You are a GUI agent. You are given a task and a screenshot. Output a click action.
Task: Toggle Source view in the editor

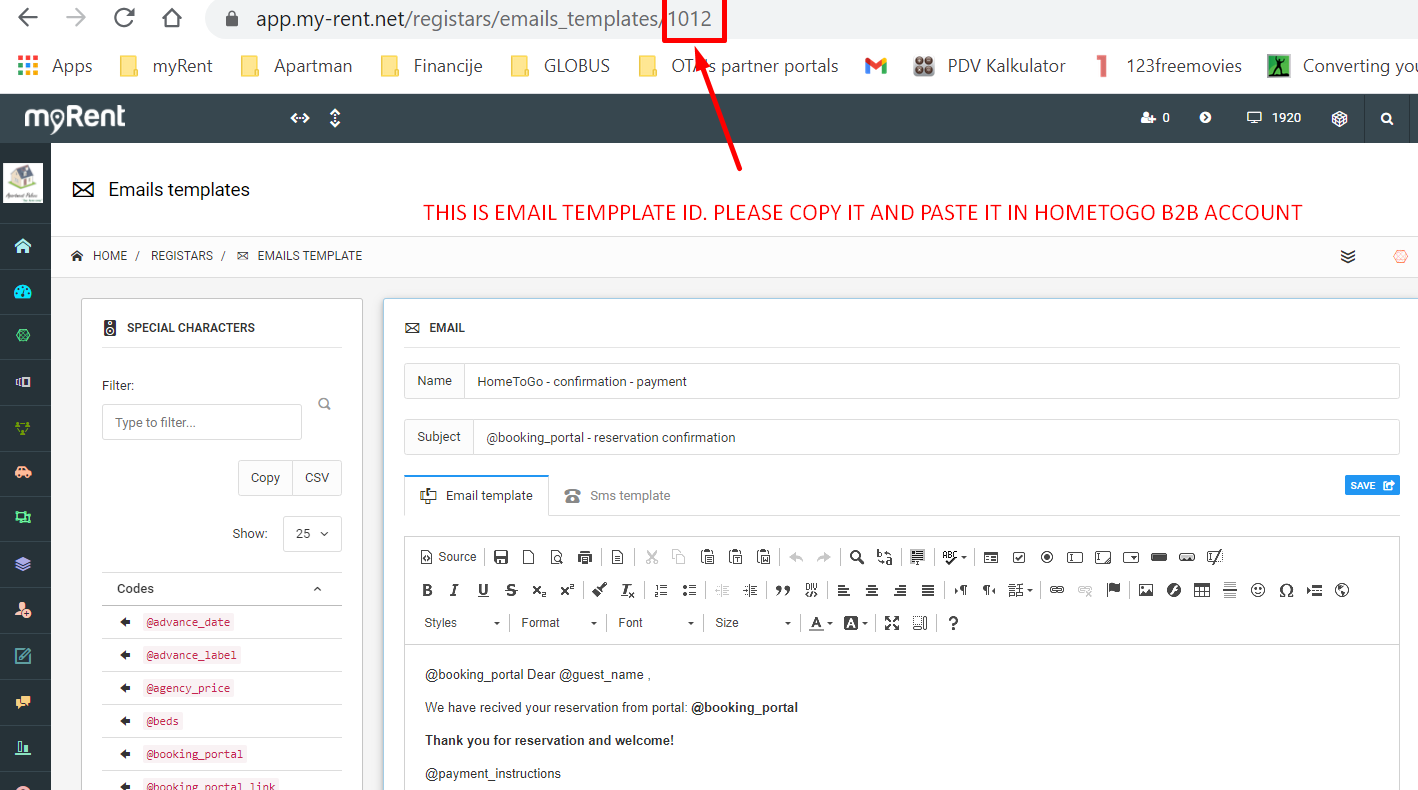point(449,557)
